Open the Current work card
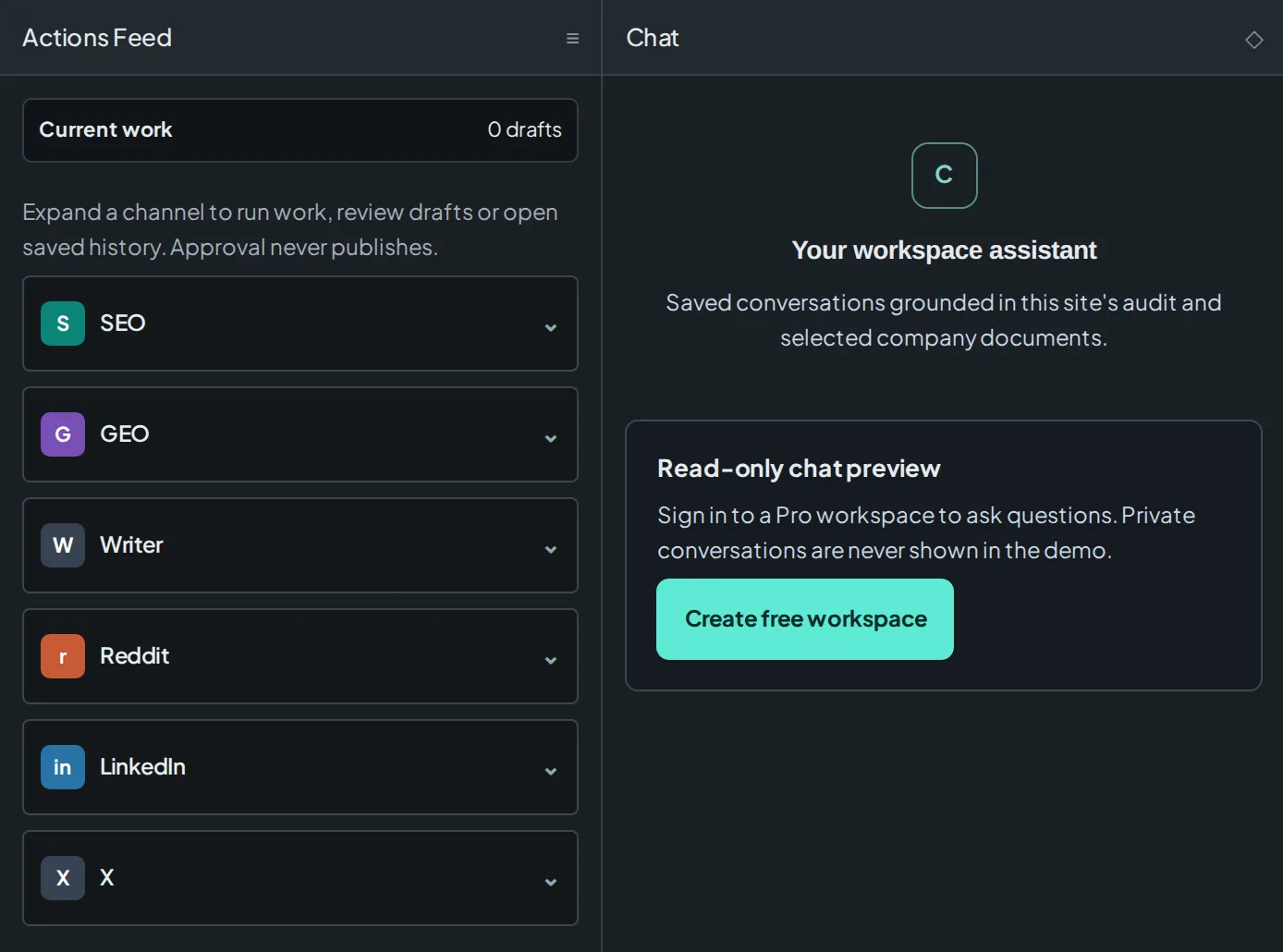Image resolution: width=1283 pixels, height=952 pixels. click(x=300, y=130)
